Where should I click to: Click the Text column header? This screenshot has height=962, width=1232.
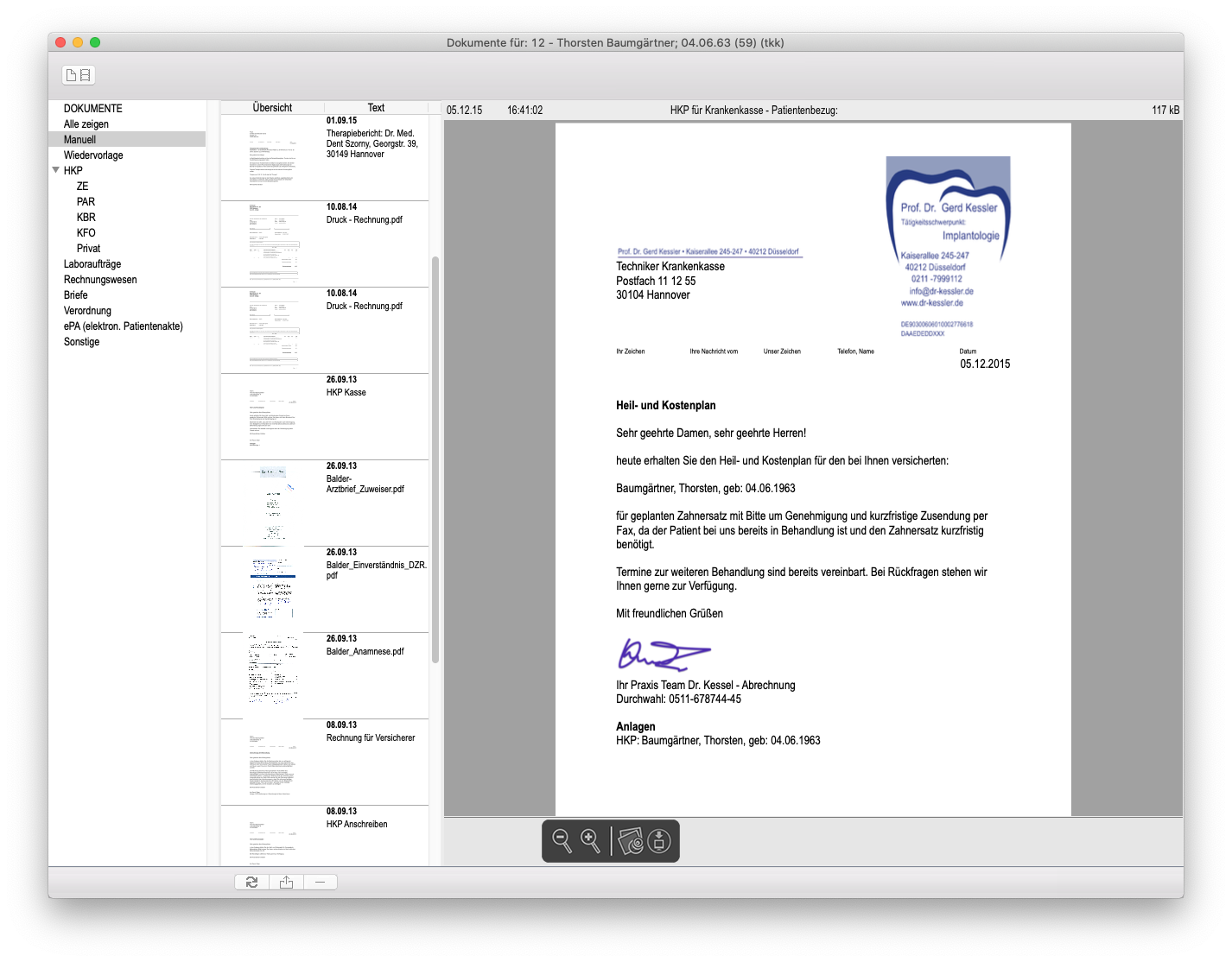(x=376, y=108)
